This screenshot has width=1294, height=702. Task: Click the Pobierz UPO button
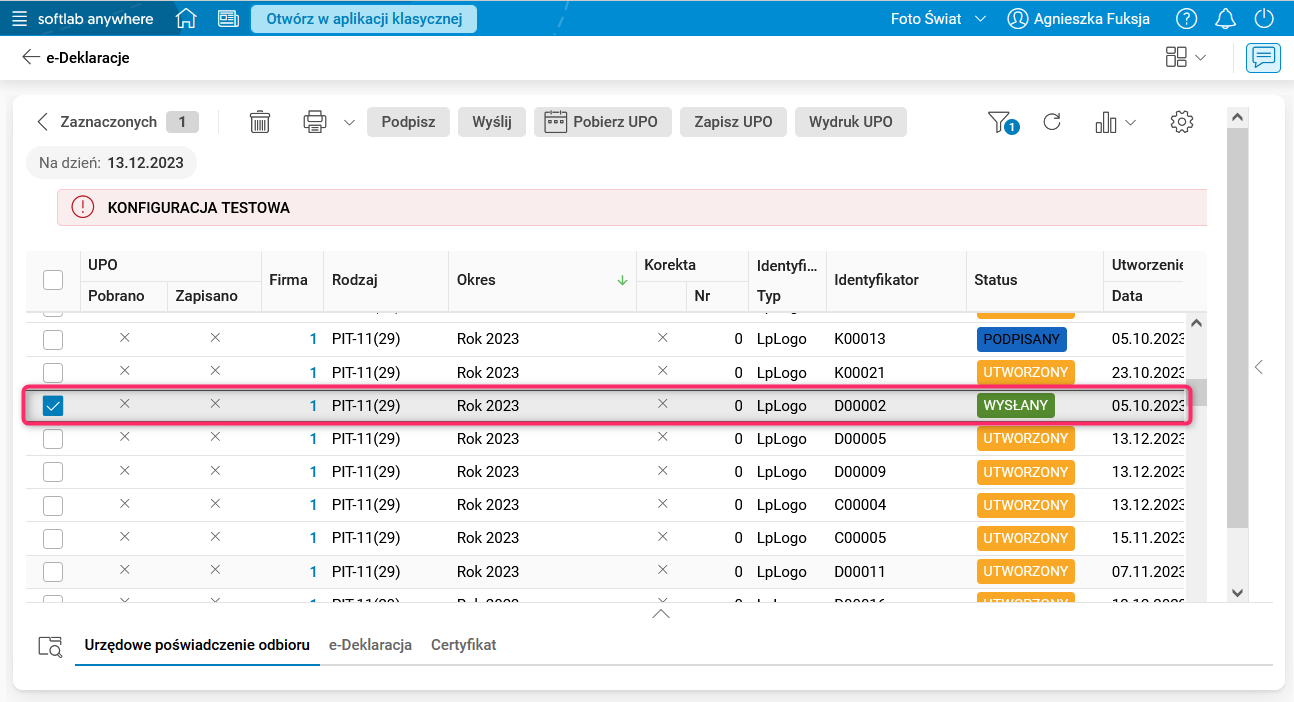602,122
